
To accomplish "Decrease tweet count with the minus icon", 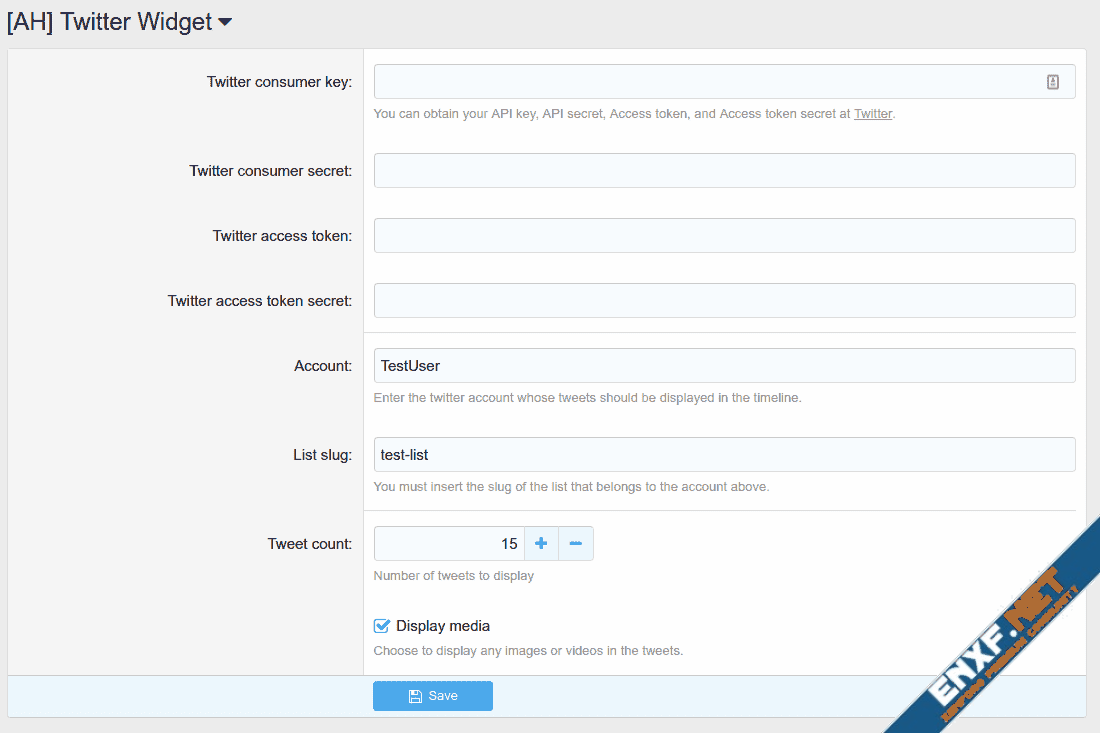I will pyautogui.click(x=576, y=544).
